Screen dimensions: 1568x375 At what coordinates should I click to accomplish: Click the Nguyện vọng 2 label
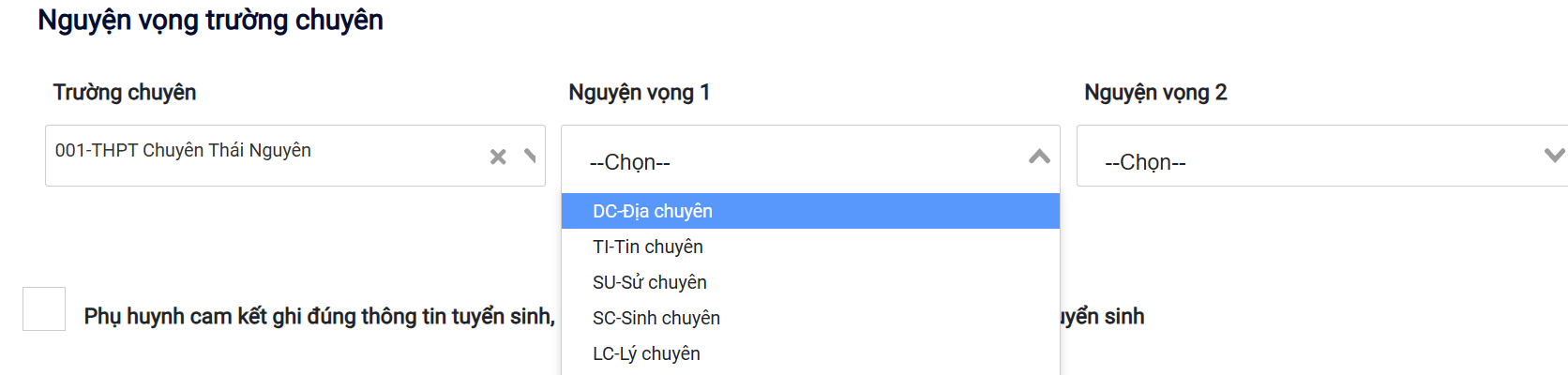click(1155, 93)
